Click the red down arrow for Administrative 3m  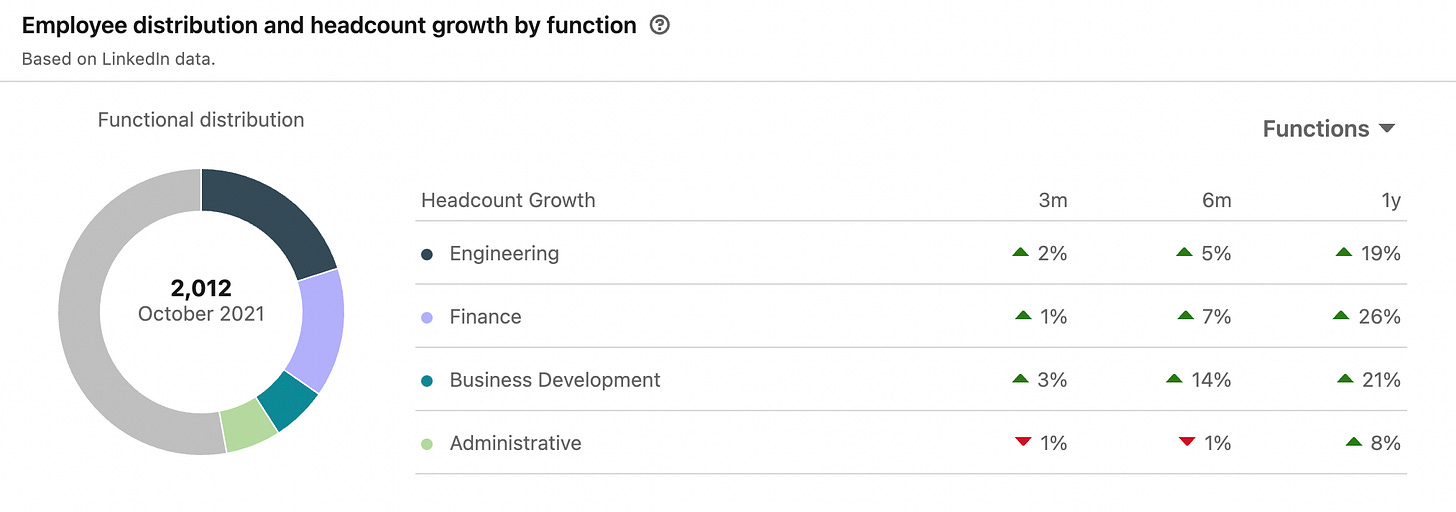[x=1022, y=442]
